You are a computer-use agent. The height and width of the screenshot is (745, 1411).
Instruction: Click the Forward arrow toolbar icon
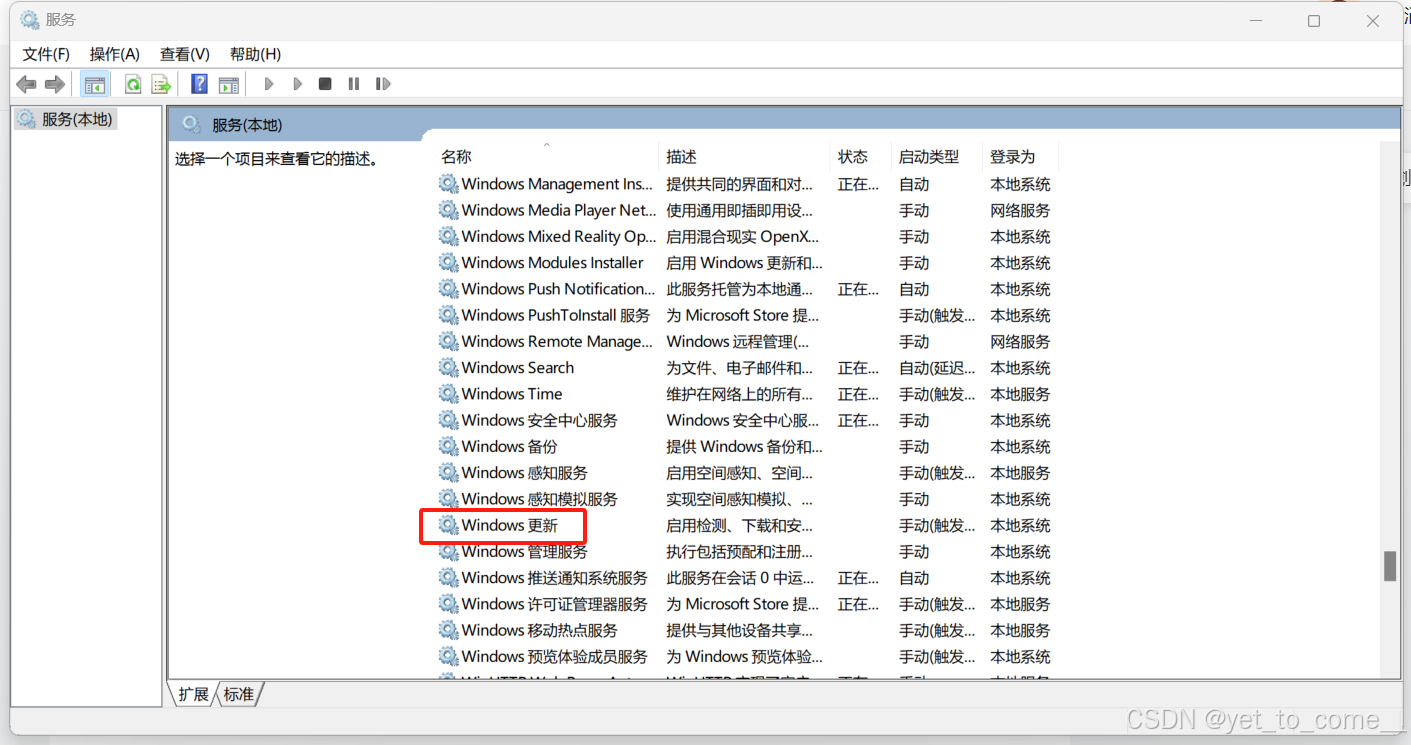tap(55, 84)
